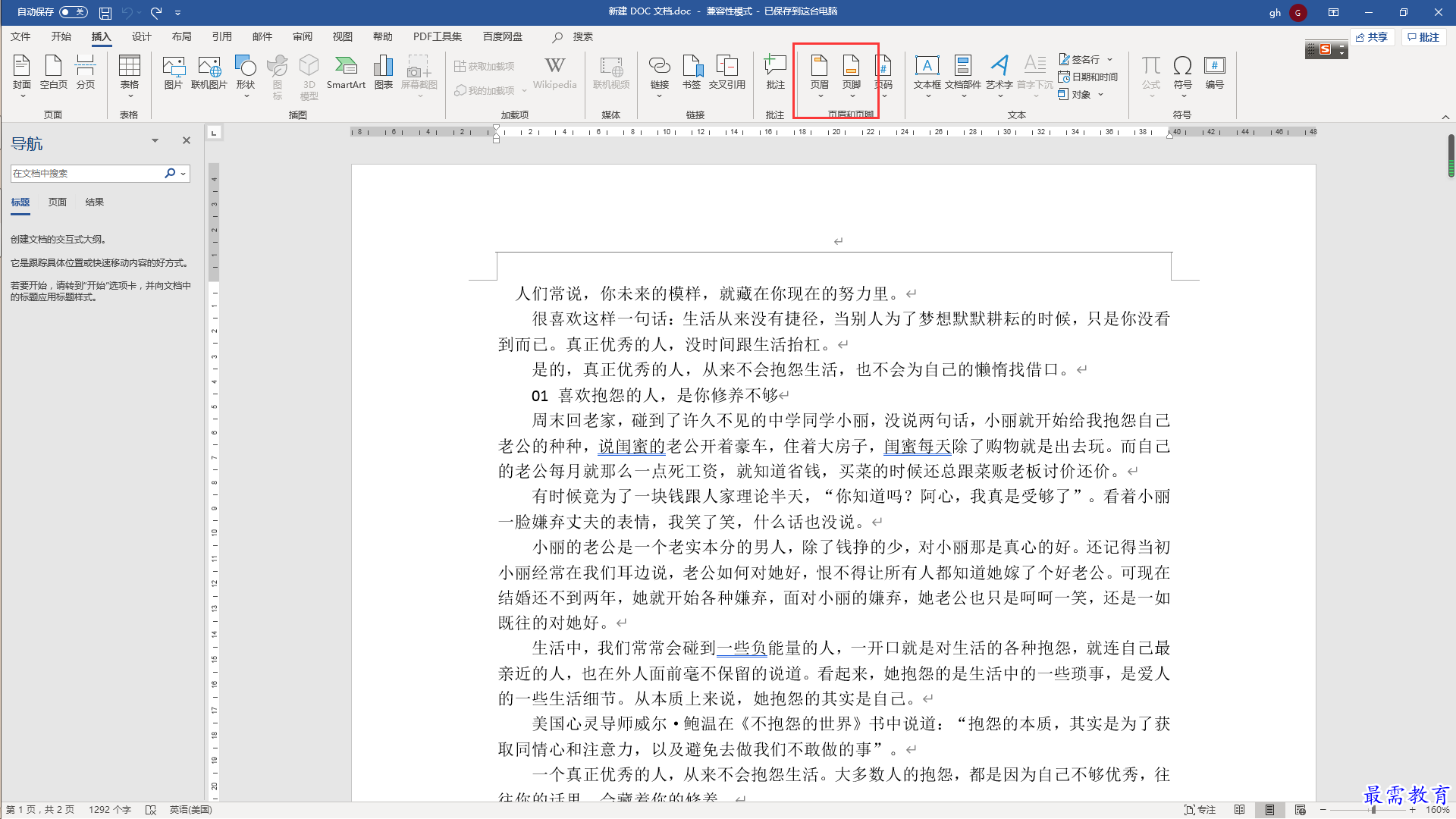
Task: Switch to print layout view in status bar
Action: coord(1269,810)
